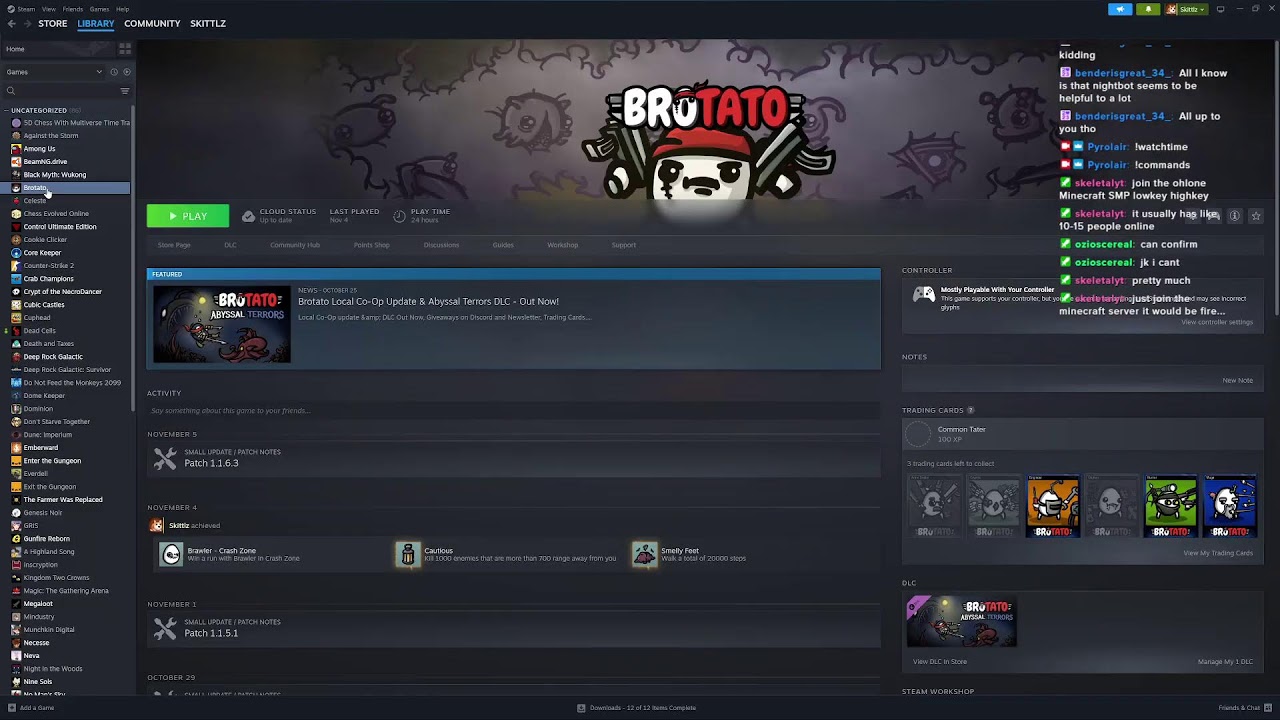Click View DLC in Store link

pos(940,662)
